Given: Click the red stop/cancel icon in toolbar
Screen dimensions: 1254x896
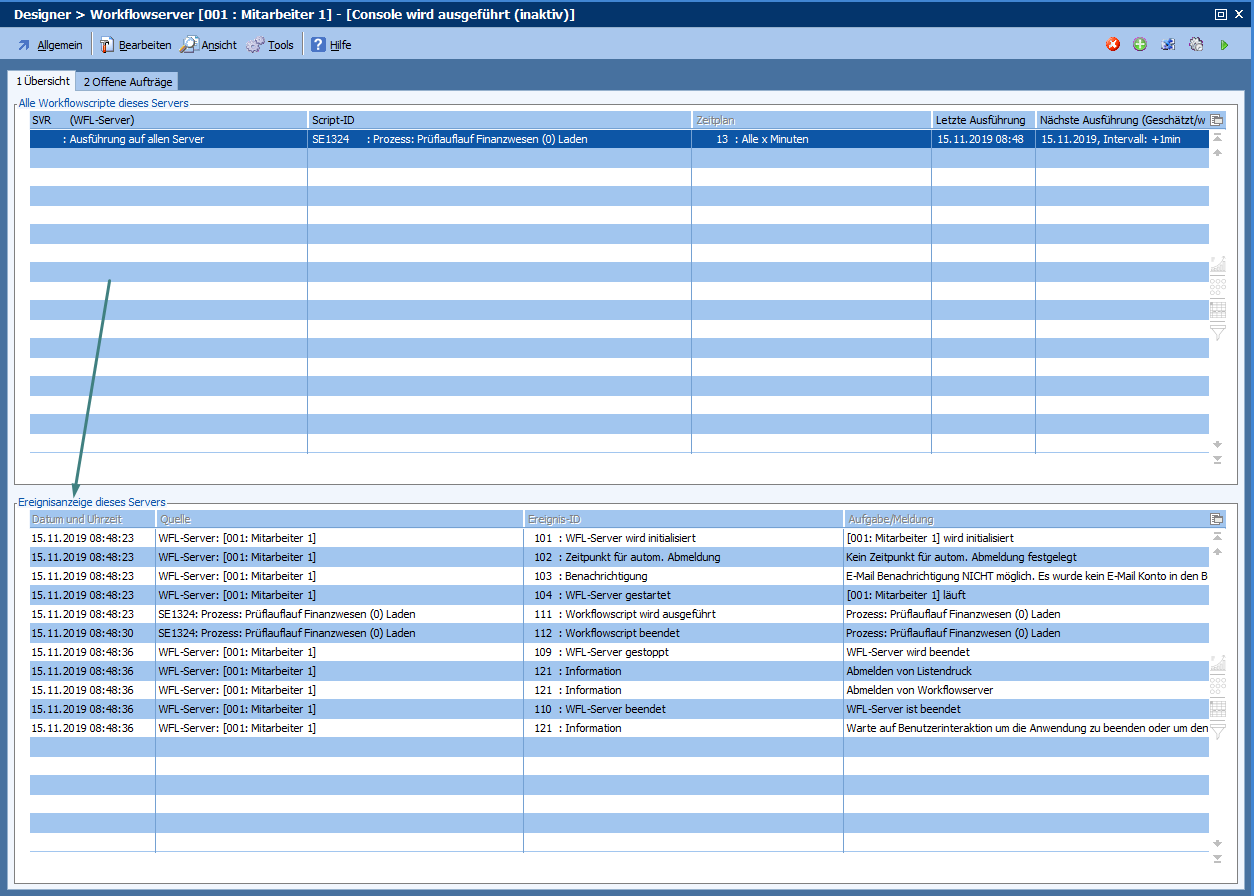Looking at the screenshot, I should 1112,45.
